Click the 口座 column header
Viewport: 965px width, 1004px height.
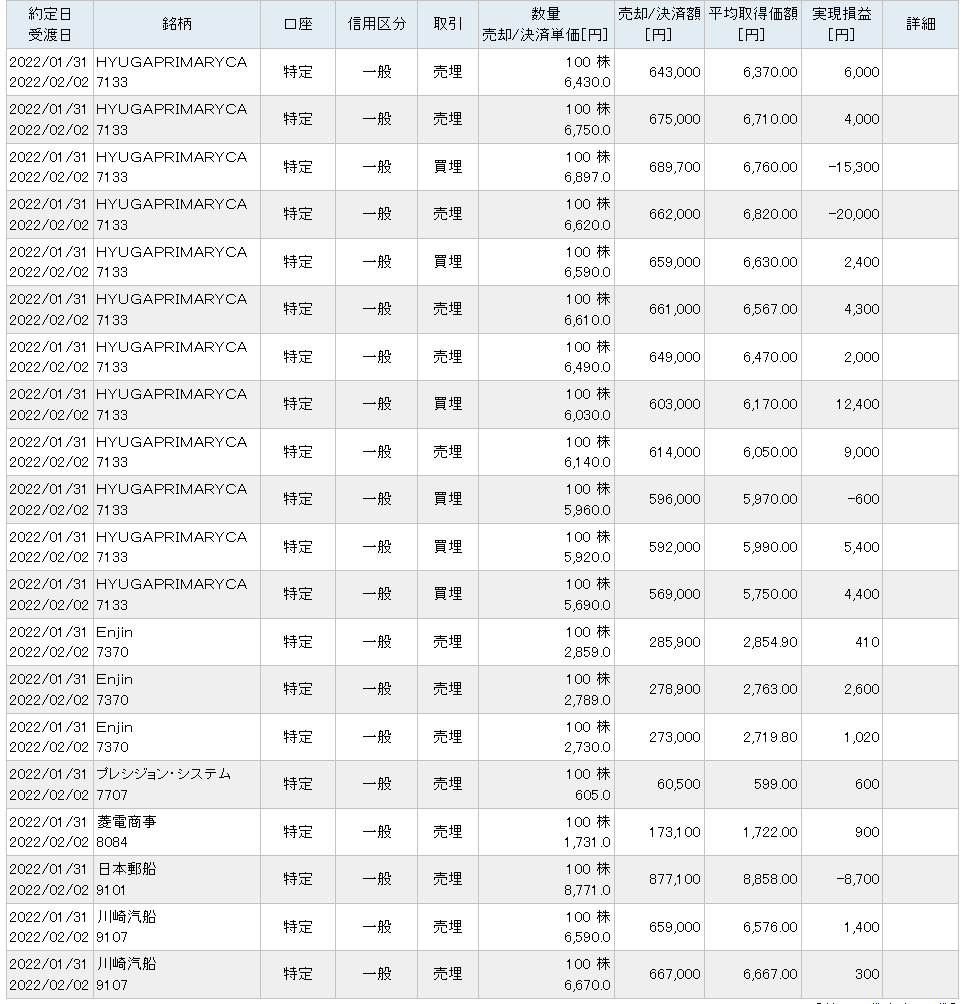pos(298,24)
